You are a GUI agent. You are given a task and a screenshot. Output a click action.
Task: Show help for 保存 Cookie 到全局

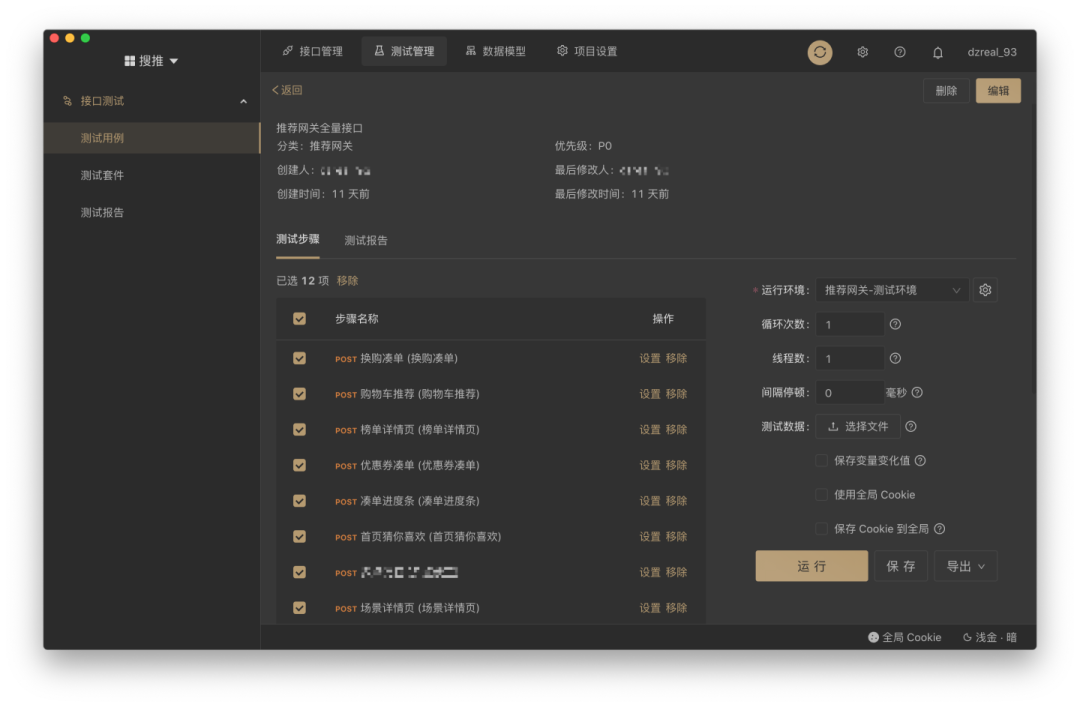[x=939, y=529]
